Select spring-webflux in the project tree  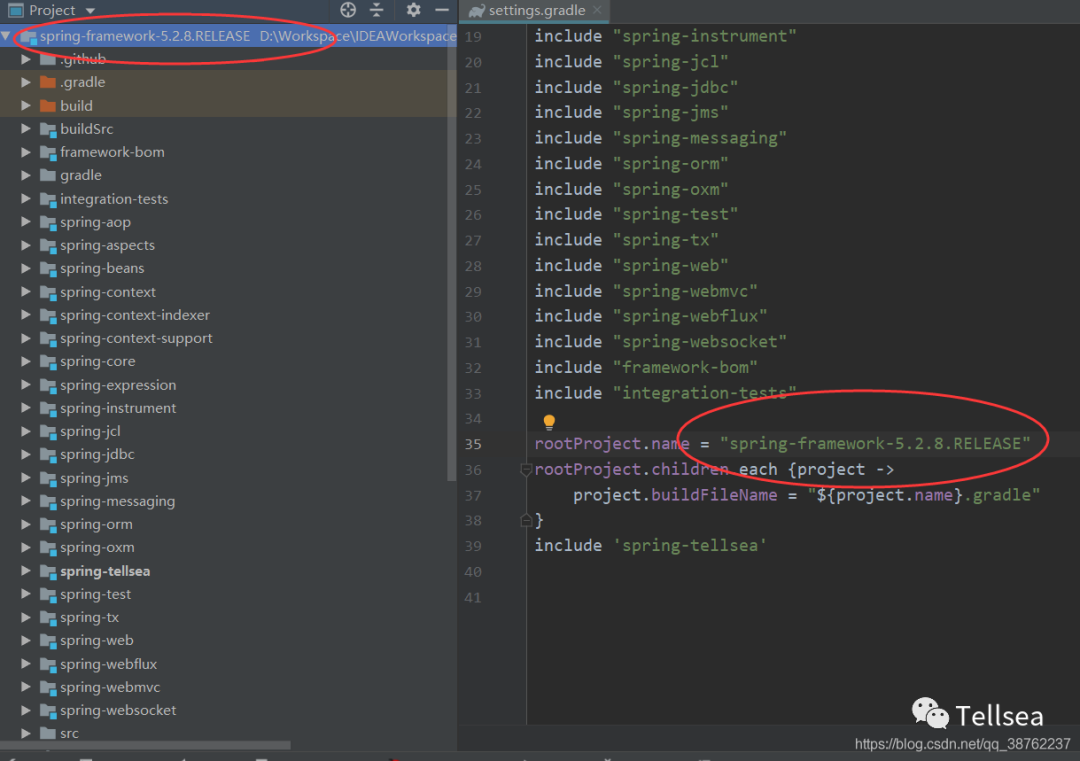pyautogui.click(x=108, y=664)
